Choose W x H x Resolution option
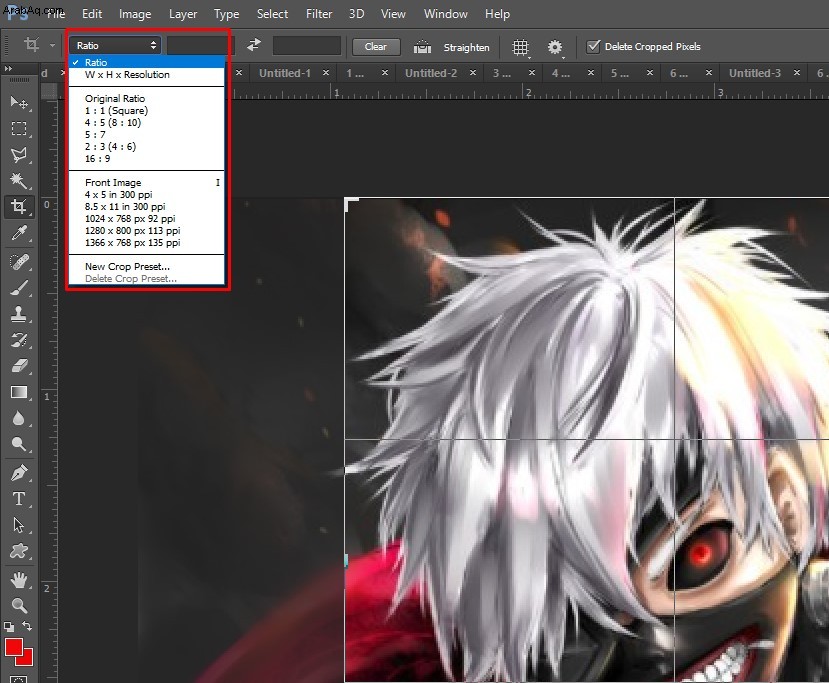This screenshot has width=829, height=683. pyautogui.click(x=147, y=75)
